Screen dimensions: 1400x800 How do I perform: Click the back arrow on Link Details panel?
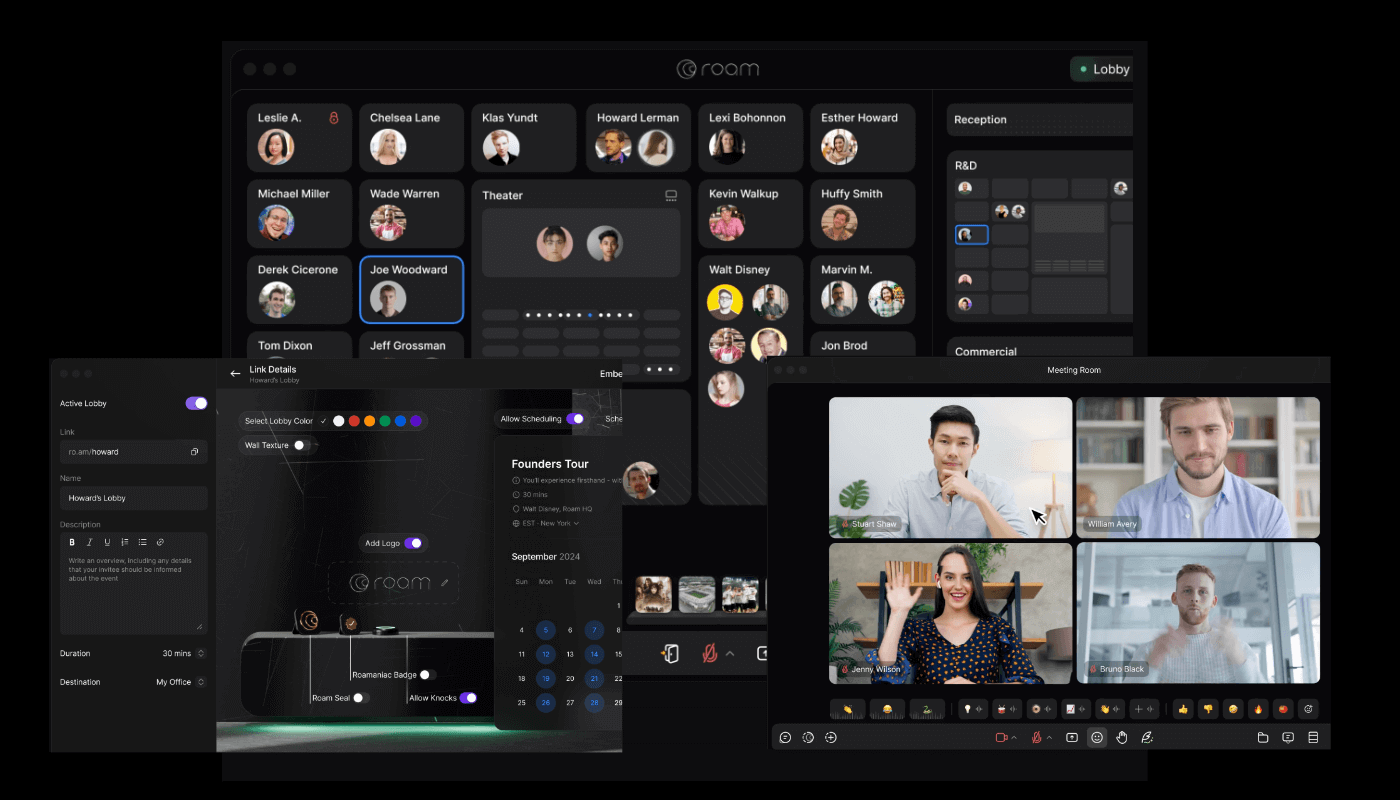234,372
